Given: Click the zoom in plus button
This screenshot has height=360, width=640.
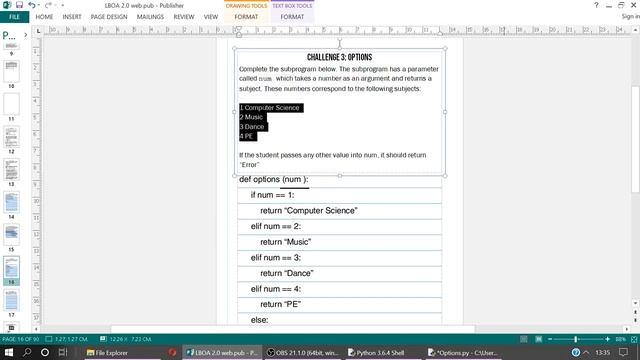Looking at the screenshot, I should [607, 339].
